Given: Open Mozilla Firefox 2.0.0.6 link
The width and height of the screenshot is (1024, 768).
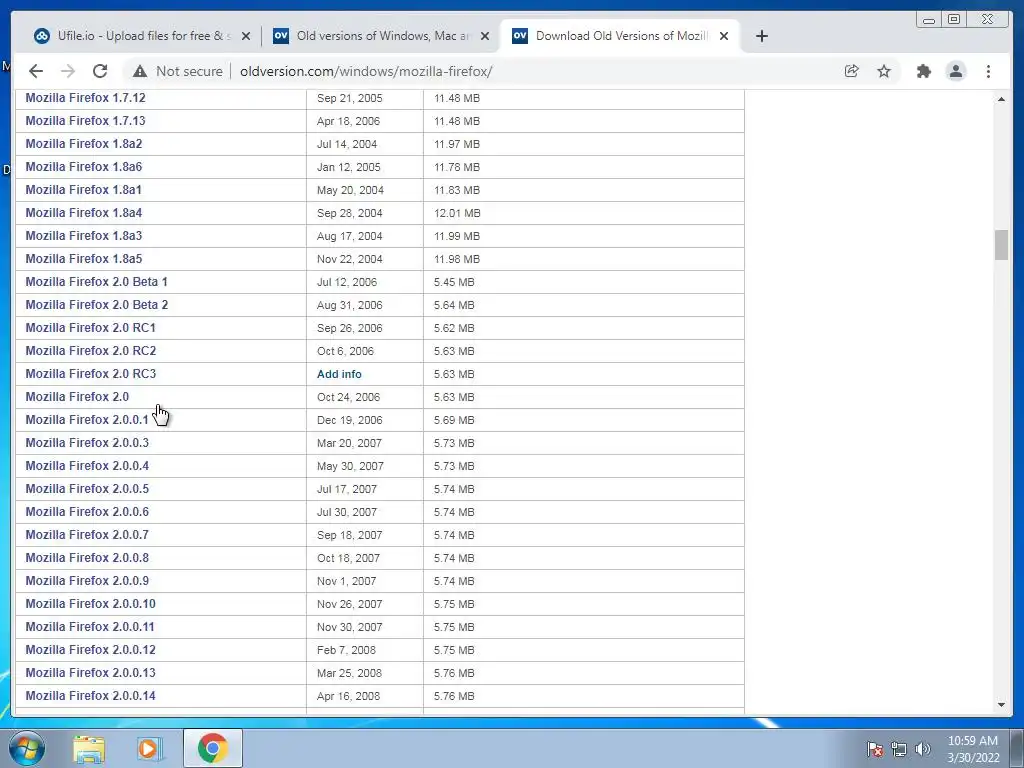Looking at the screenshot, I should [x=87, y=512].
